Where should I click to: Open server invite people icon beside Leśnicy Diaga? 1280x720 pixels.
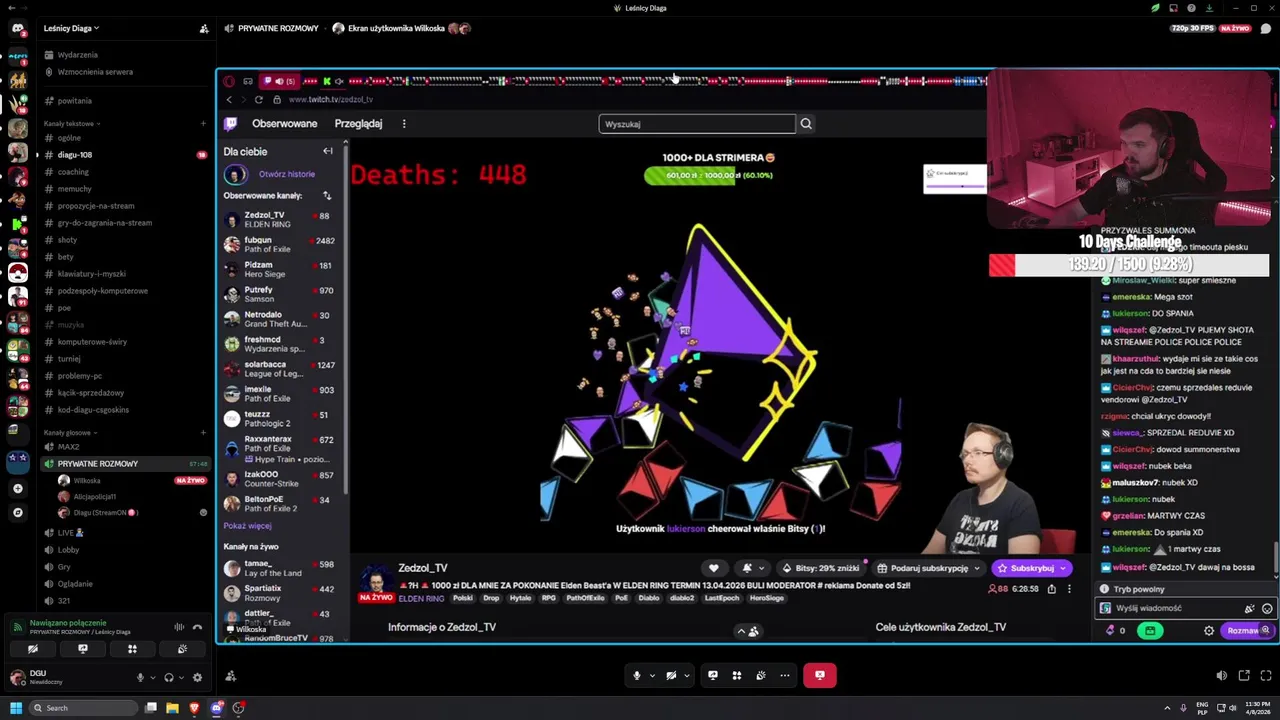(x=204, y=28)
